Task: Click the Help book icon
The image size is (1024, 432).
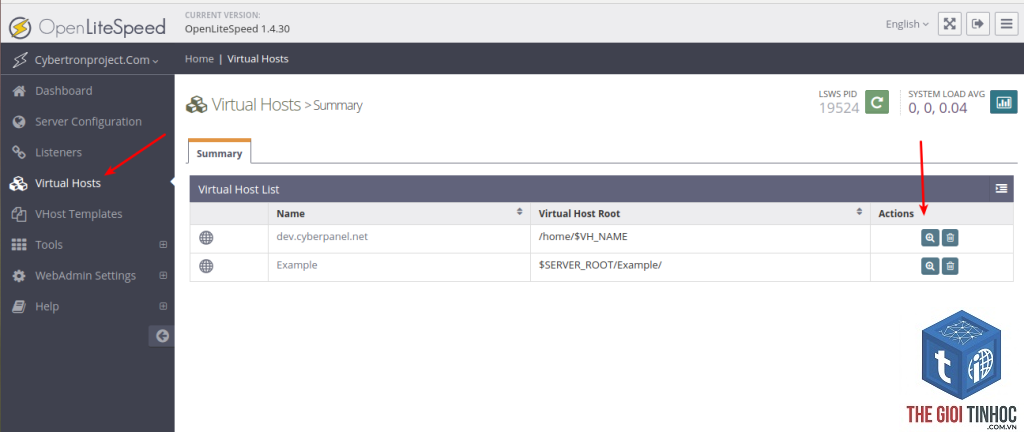Action: (19, 306)
